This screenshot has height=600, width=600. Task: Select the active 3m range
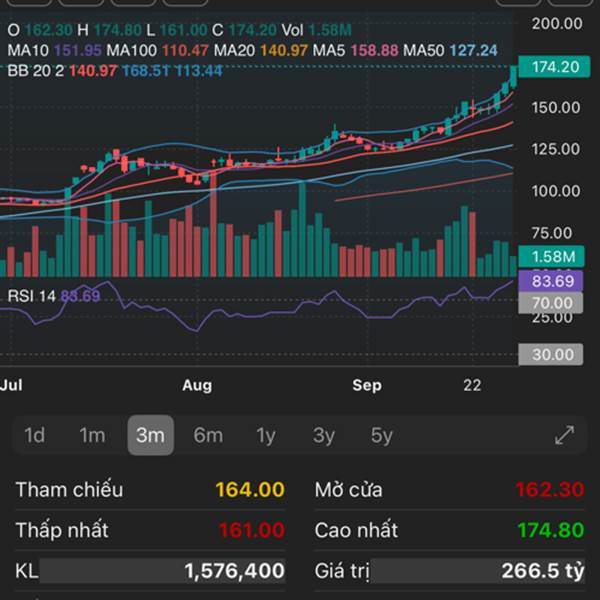pyautogui.click(x=150, y=435)
